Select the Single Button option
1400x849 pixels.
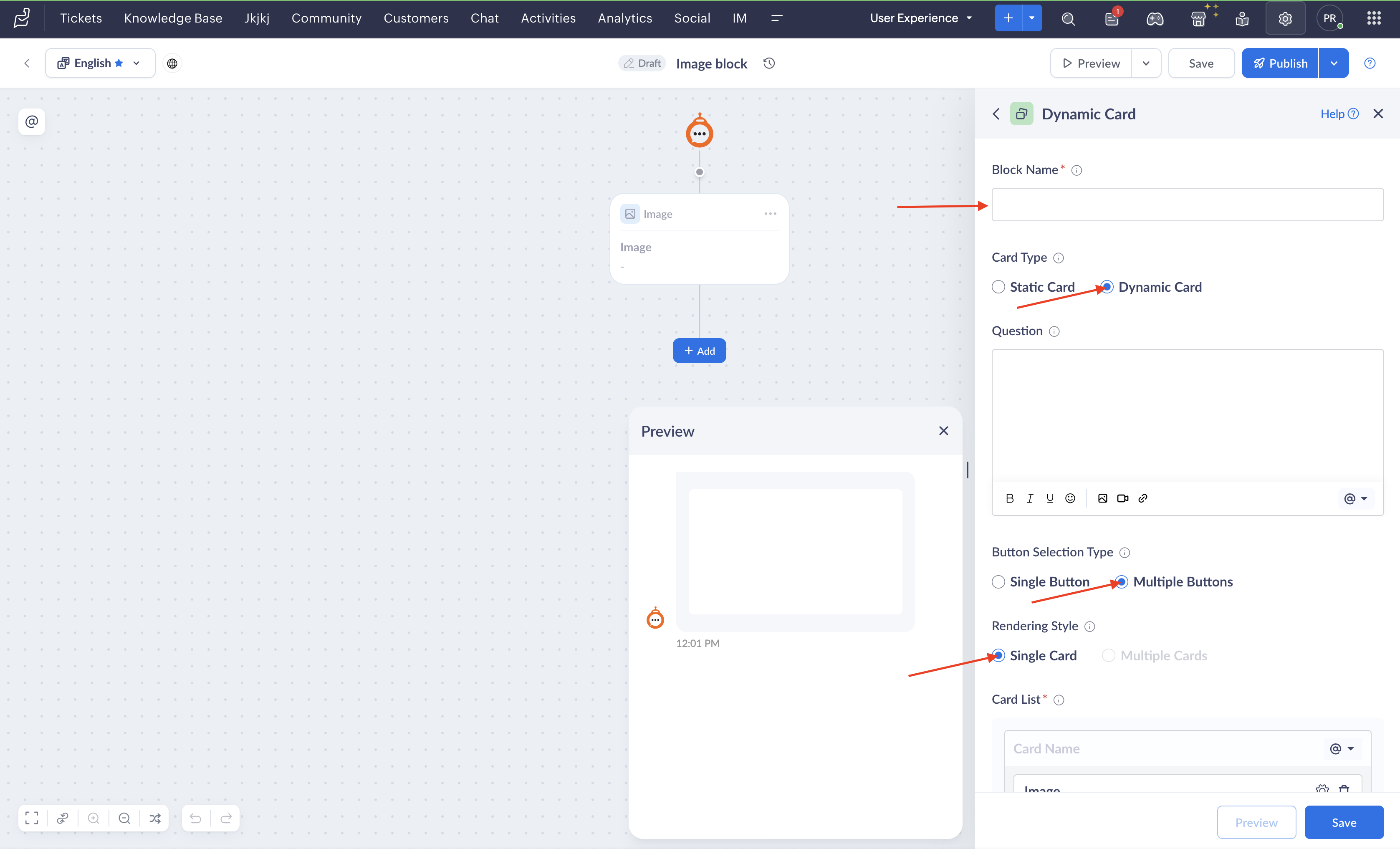tap(998, 582)
